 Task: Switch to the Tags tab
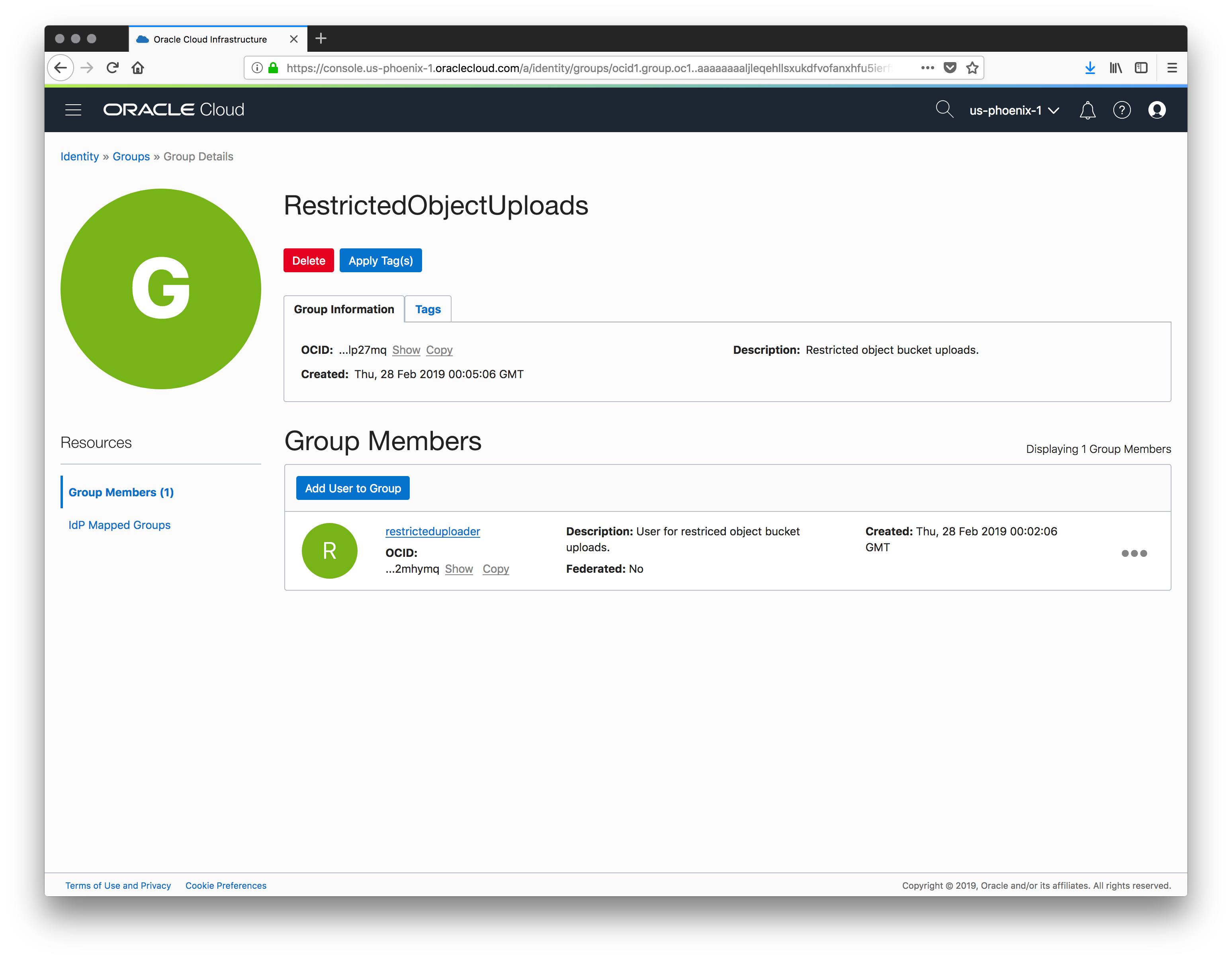428,310
